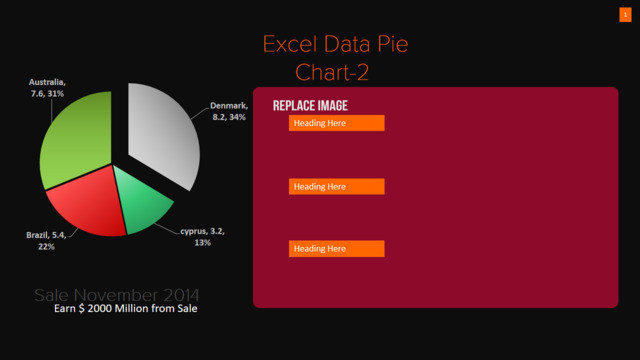This screenshot has height=360, width=640.
Task: Select the Excel Data Pie Chart-2 title
Action: (335, 58)
